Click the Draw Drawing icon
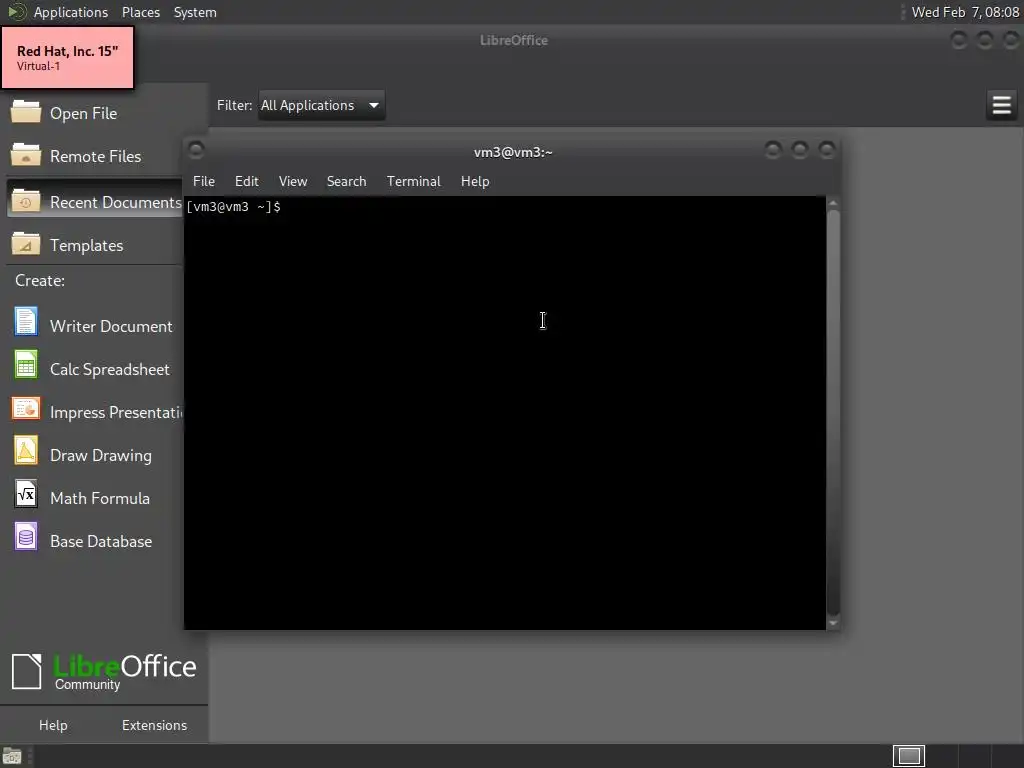 tap(25, 451)
